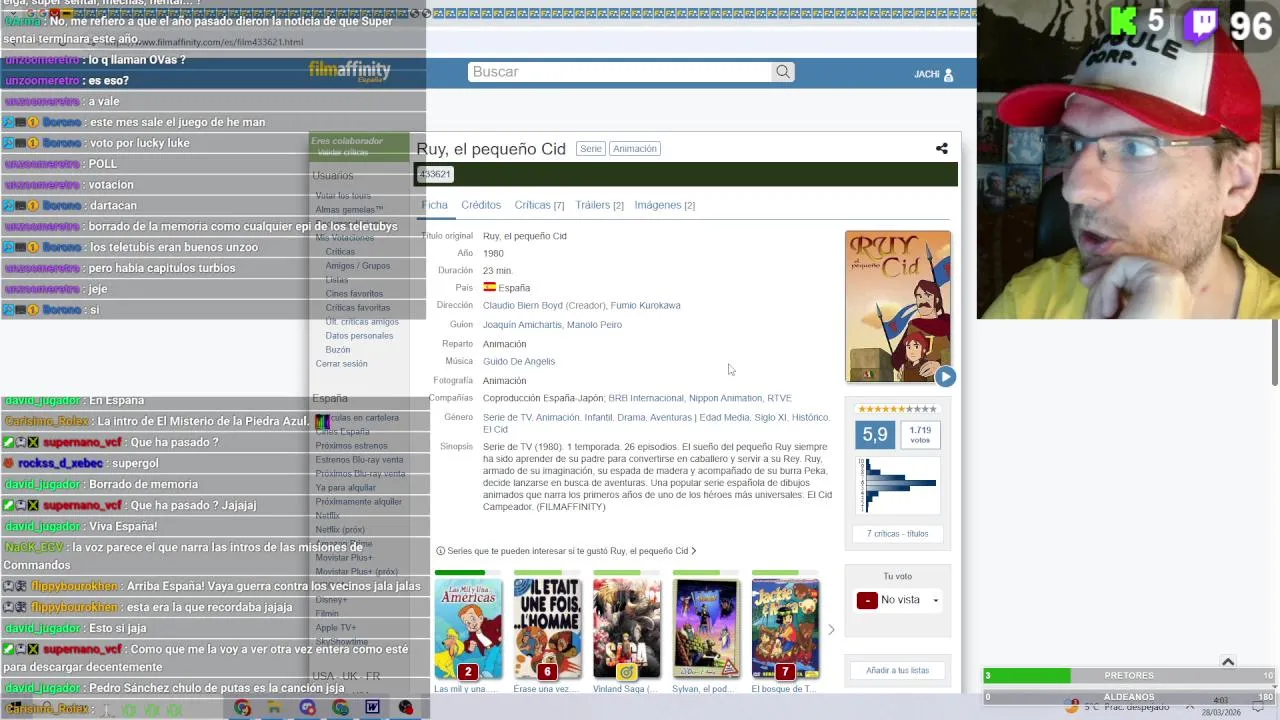
Task: Open Buzón in user menu
Action: pyautogui.click(x=338, y=350)
